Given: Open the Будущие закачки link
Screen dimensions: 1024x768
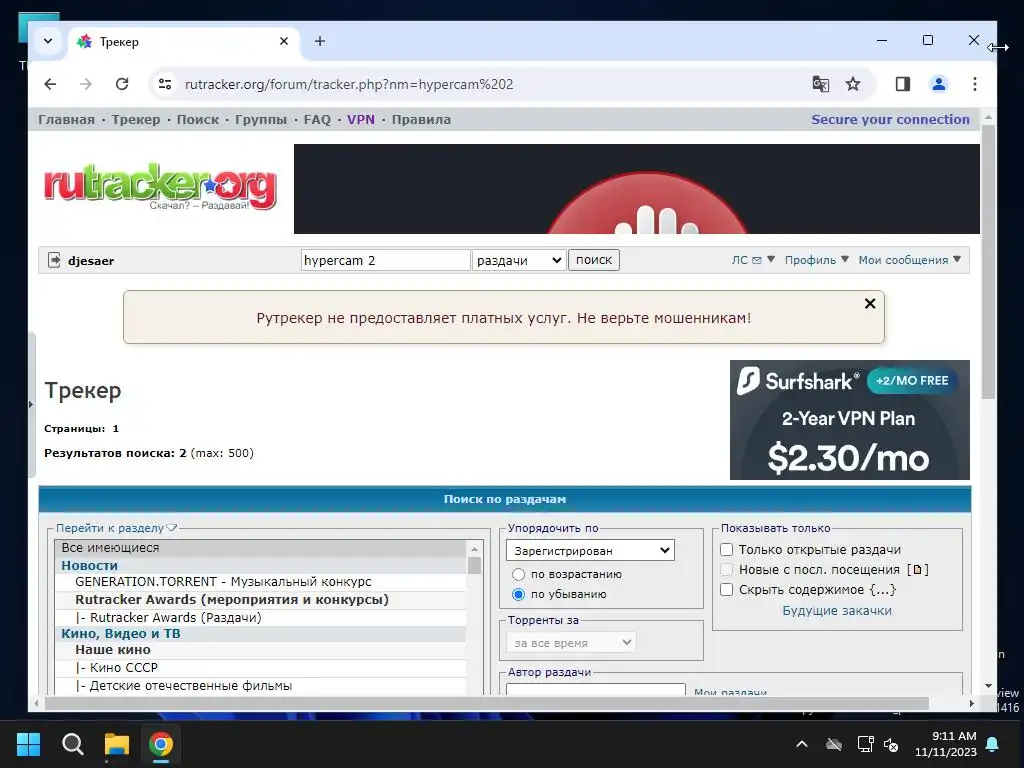Looking at the screenshot, I should coord(837,611).
